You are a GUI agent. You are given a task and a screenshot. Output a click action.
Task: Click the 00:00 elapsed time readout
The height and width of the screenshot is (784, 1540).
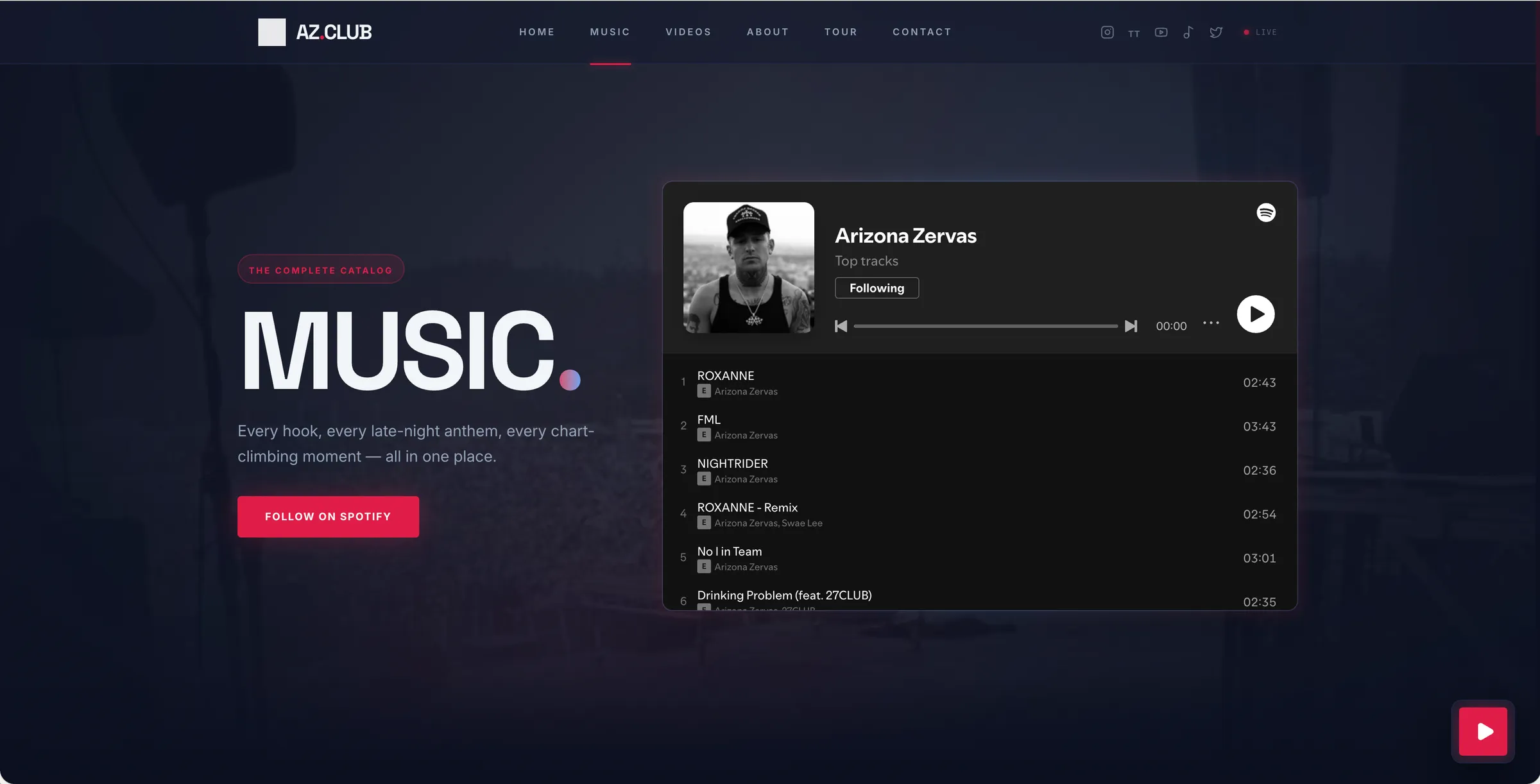point(1171,326)
